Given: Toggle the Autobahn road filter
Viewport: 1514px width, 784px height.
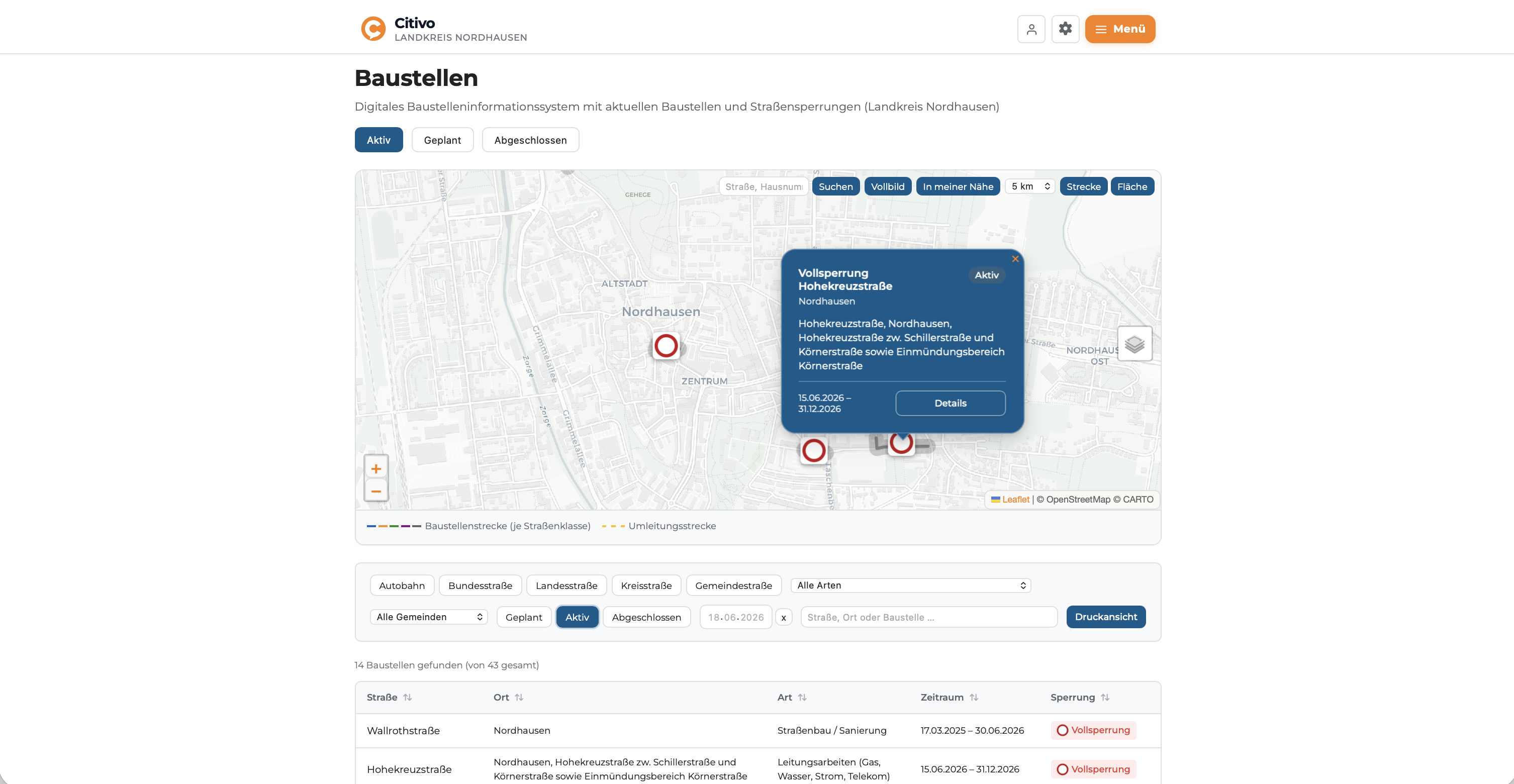Looking at the screenshot, I should click(402, 585).
